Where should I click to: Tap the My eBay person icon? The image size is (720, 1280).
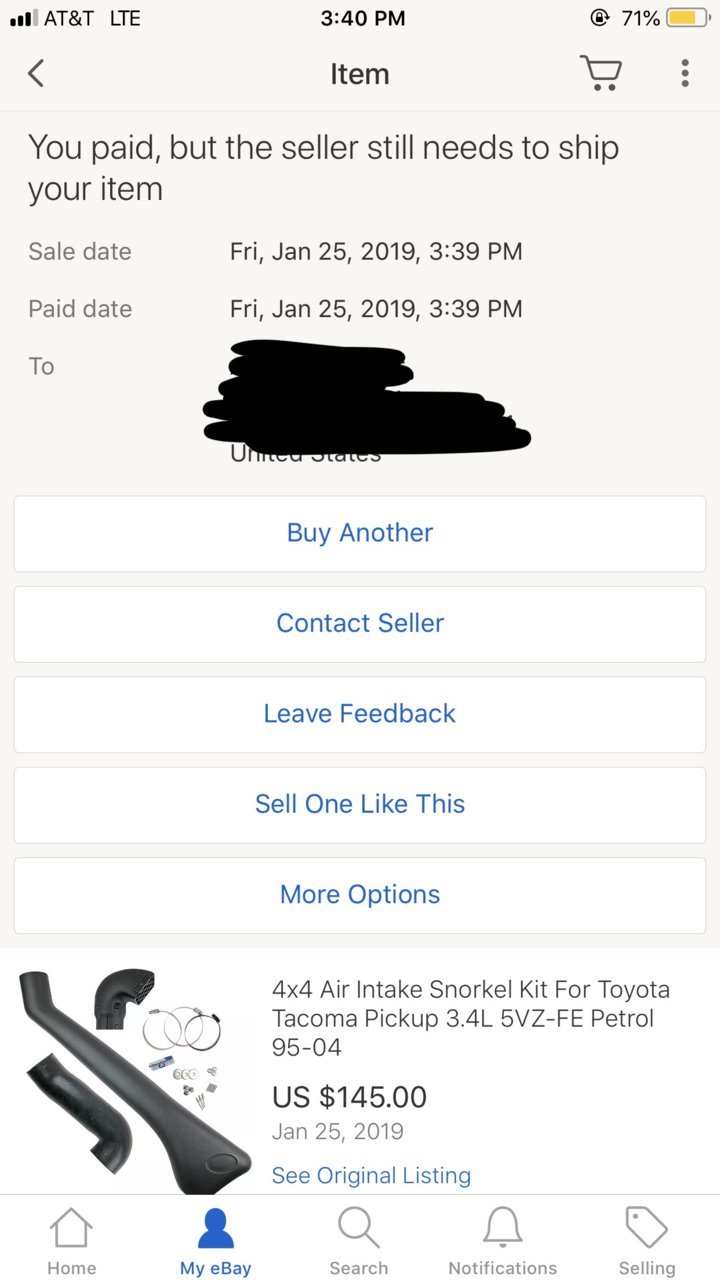point(216,1229)
